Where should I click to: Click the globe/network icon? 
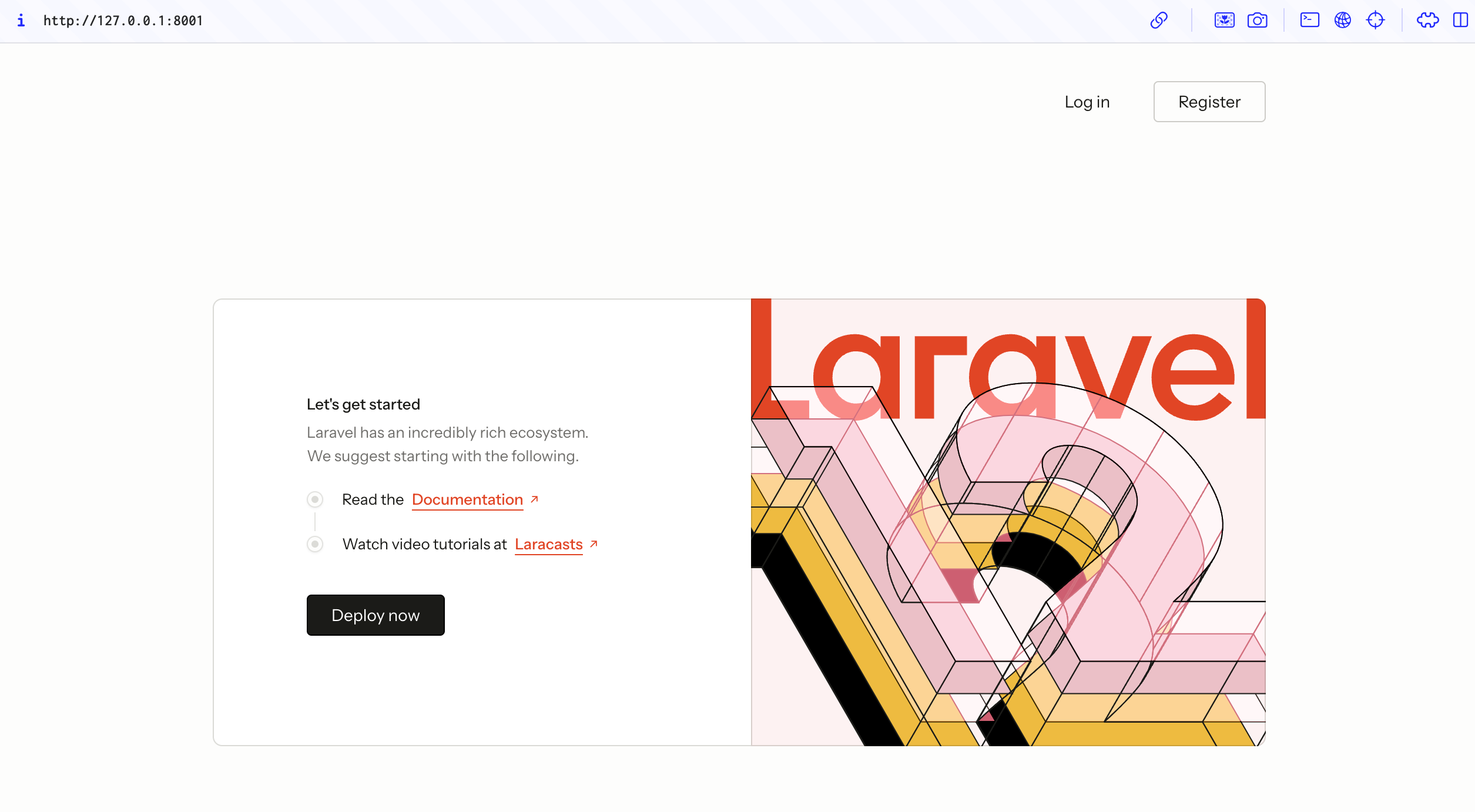(x=1343, y=20)
